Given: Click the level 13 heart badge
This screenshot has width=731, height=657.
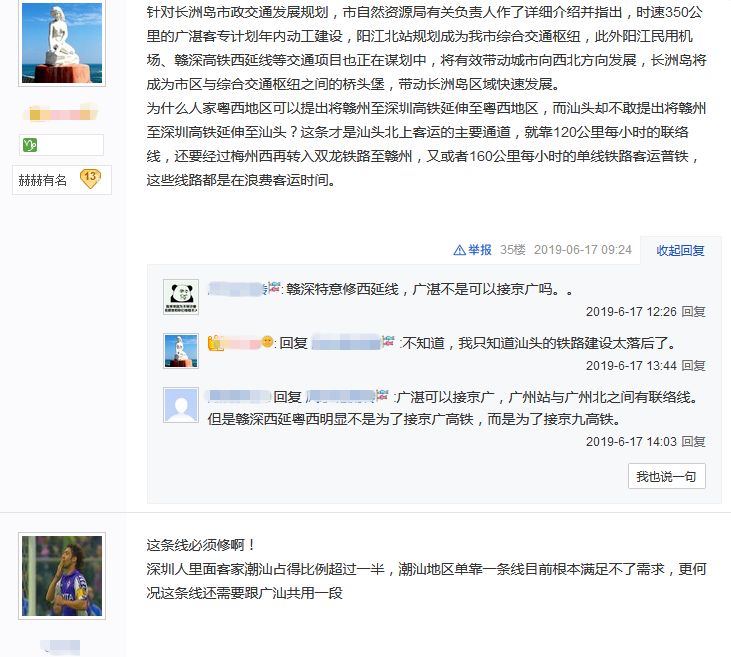Looking at the screenshot, I should [90, 178].
